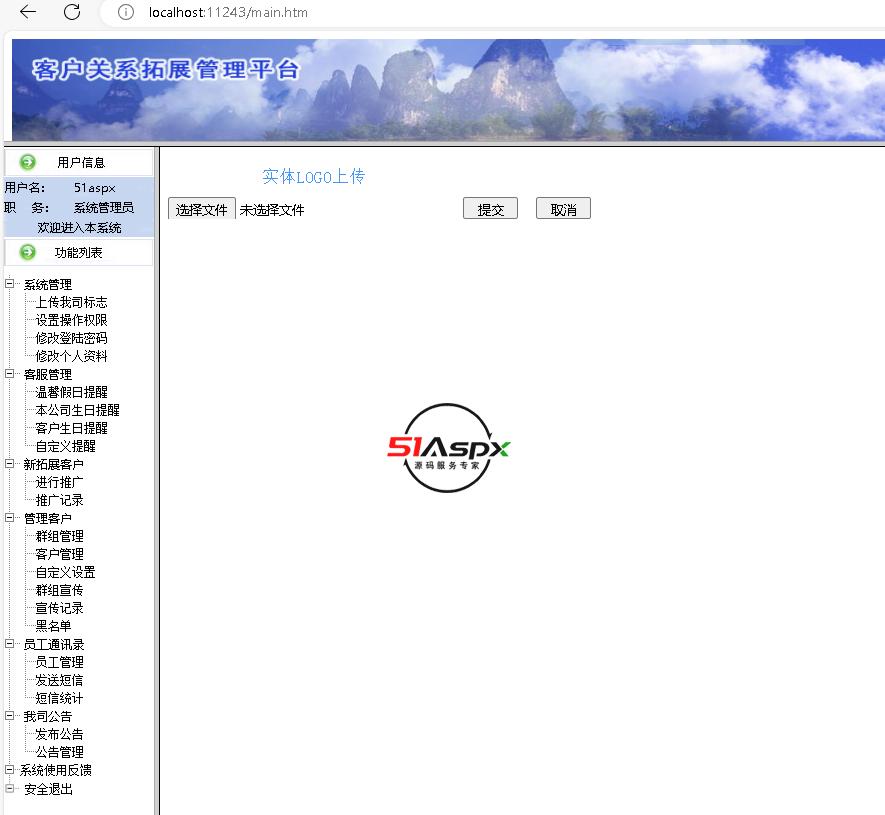
Task: Open 员工管理 item
Action: click(59, 662)
